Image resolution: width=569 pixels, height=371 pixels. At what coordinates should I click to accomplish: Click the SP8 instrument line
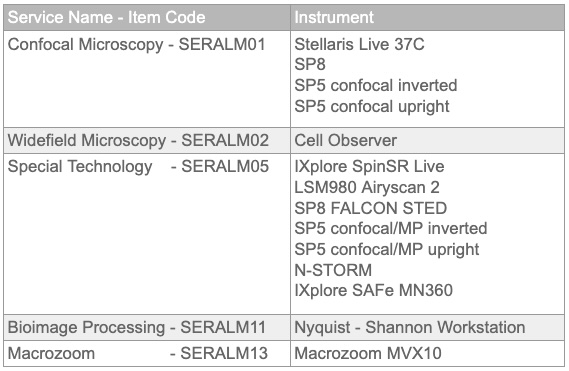coord(310,65)
